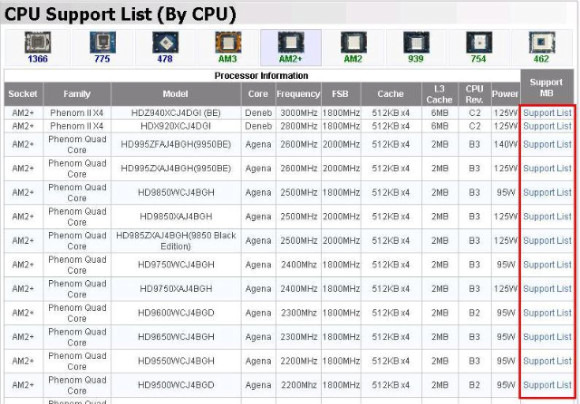Click the B2 revision in HD9600WCJ4BGD row
The width and height of the screenshot is (580, 404).
tap(475, 313)
